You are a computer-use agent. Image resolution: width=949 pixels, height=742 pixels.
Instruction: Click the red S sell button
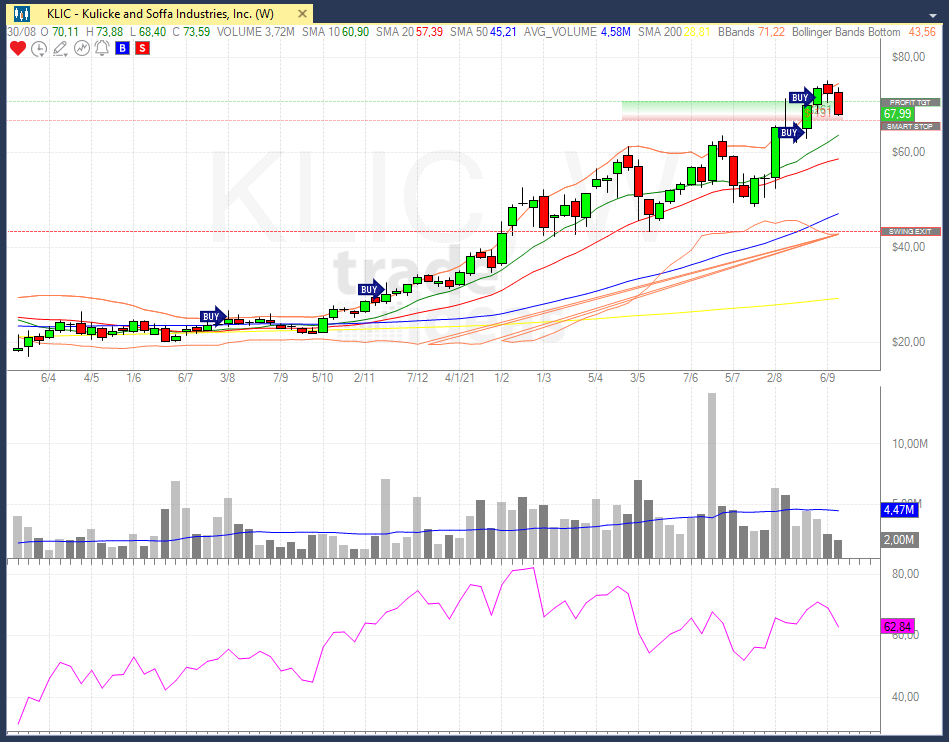point(142,48)
